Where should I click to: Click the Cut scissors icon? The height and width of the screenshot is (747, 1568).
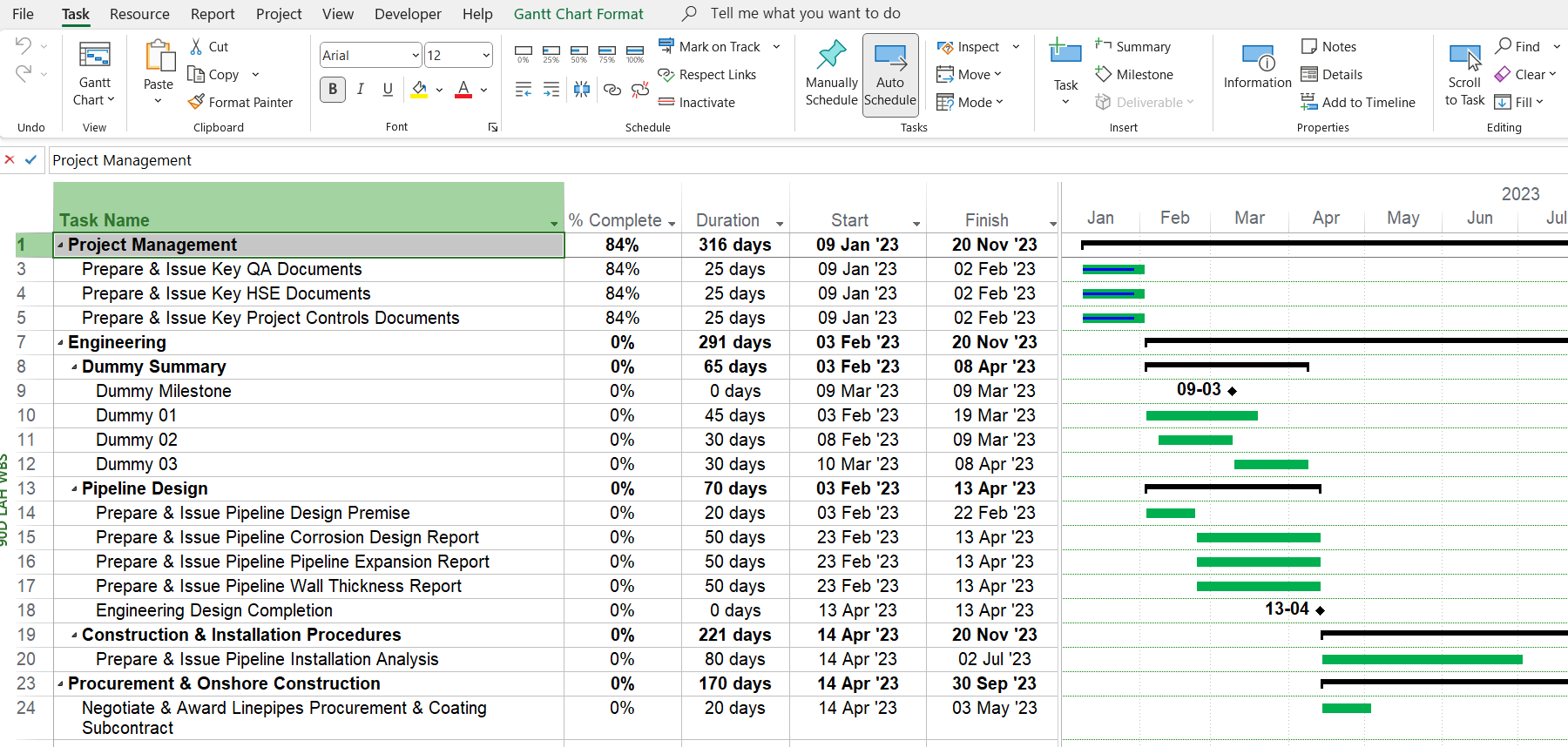pos(197,47)
